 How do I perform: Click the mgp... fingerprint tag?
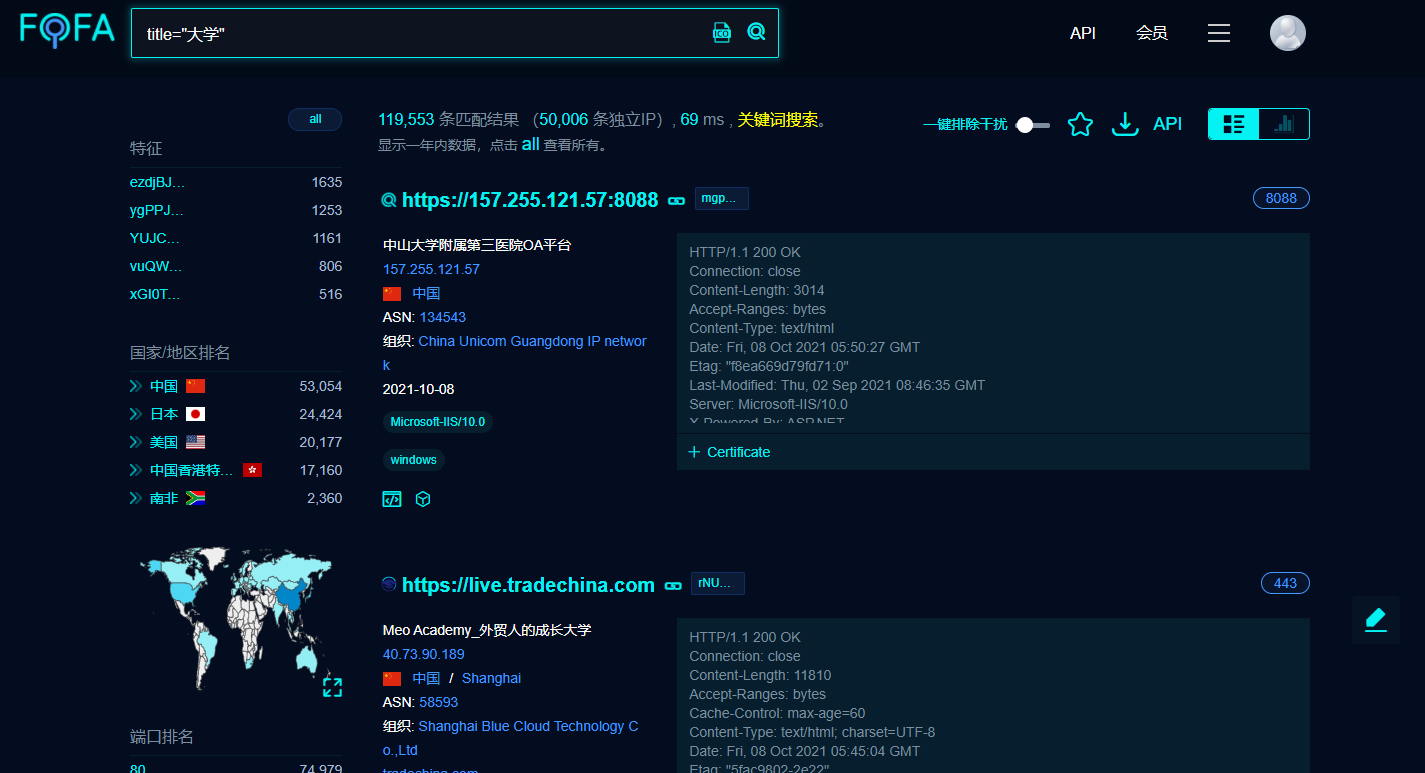[722, 198]
